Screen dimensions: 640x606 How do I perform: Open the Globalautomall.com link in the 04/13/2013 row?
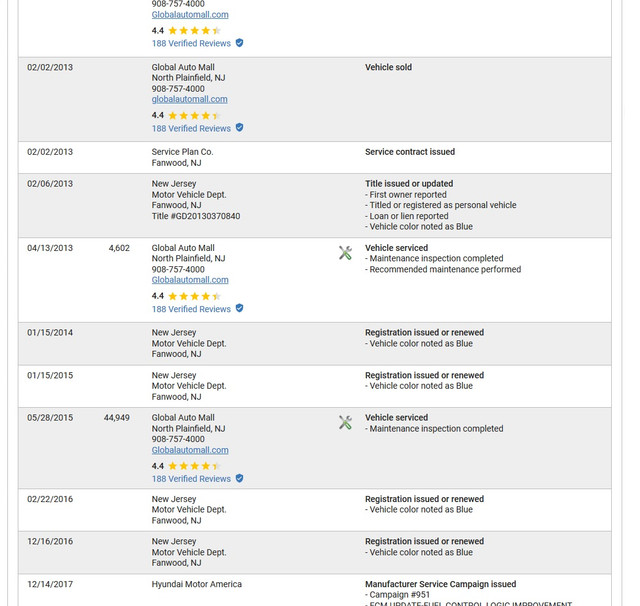(190, 280)
